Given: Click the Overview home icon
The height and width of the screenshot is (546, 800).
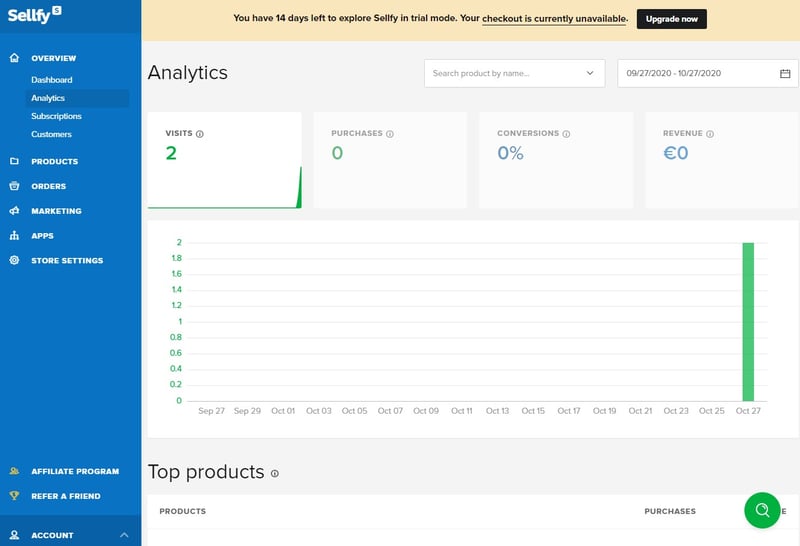Looking at the screenshot, I should coord(14,58).
